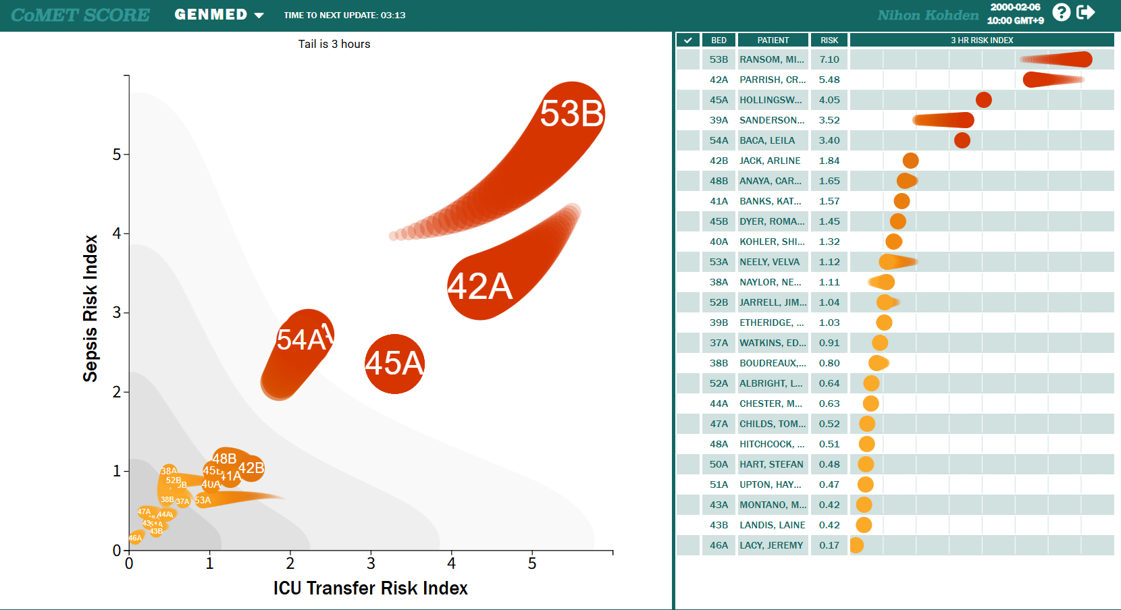Select the 42A comet in the plot
This screenshot has height=610, width=1121.
(480, 286)
